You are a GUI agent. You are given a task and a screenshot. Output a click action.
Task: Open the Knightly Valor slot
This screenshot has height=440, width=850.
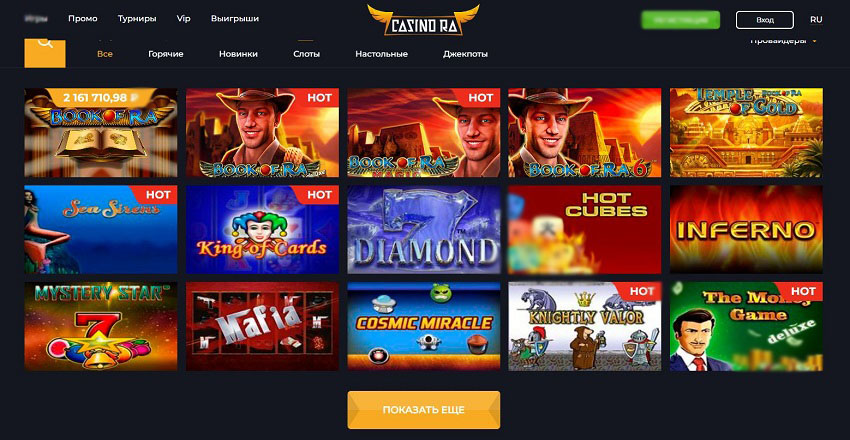(584, 326)
